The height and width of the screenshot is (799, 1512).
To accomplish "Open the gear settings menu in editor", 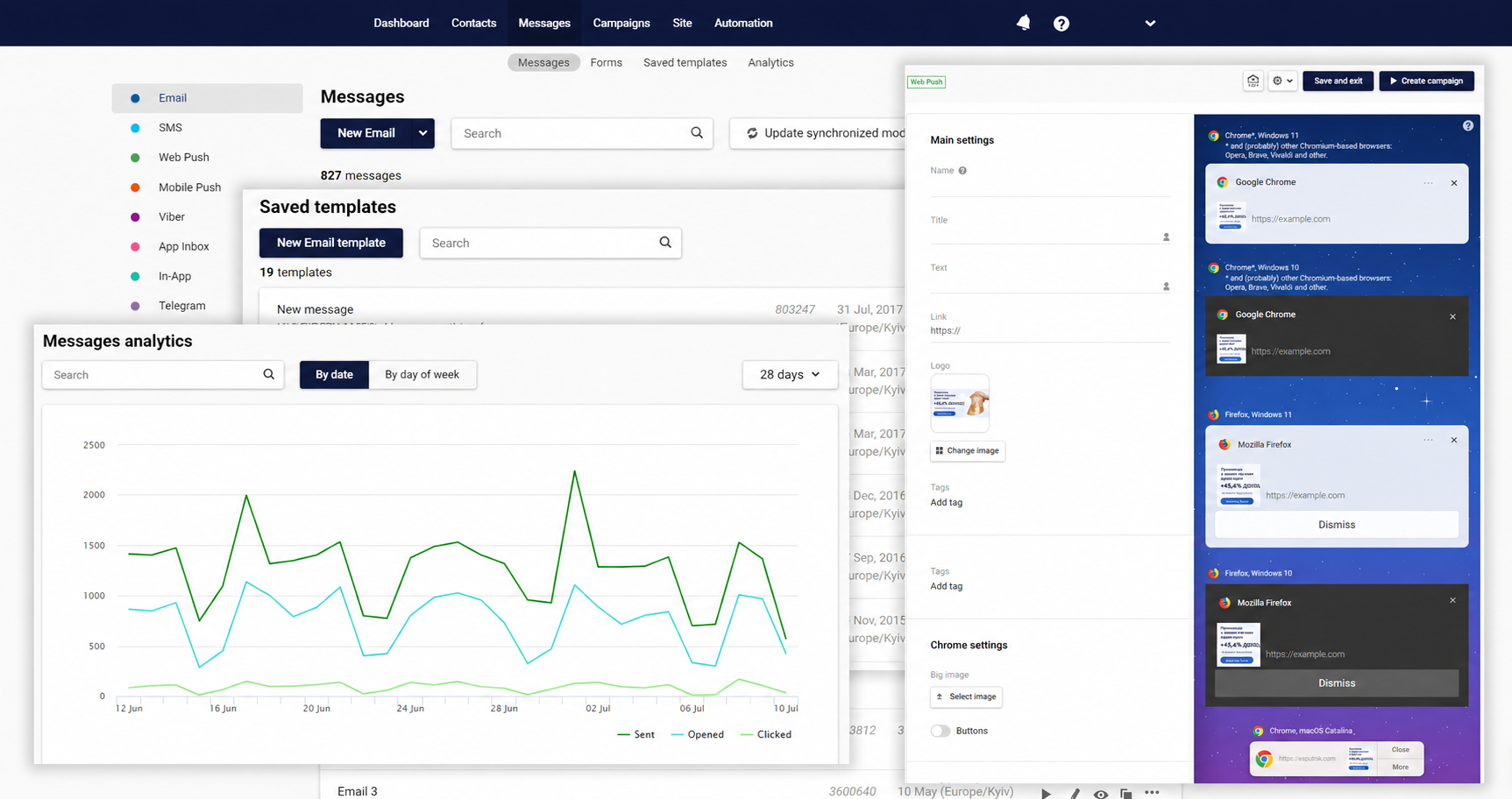I will click(x=1282, y=81).
